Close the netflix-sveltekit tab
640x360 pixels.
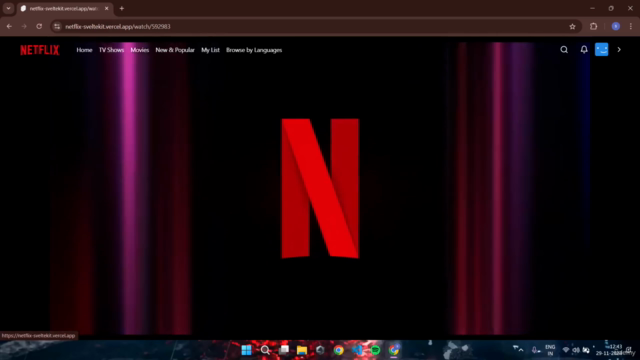[107, 8]
